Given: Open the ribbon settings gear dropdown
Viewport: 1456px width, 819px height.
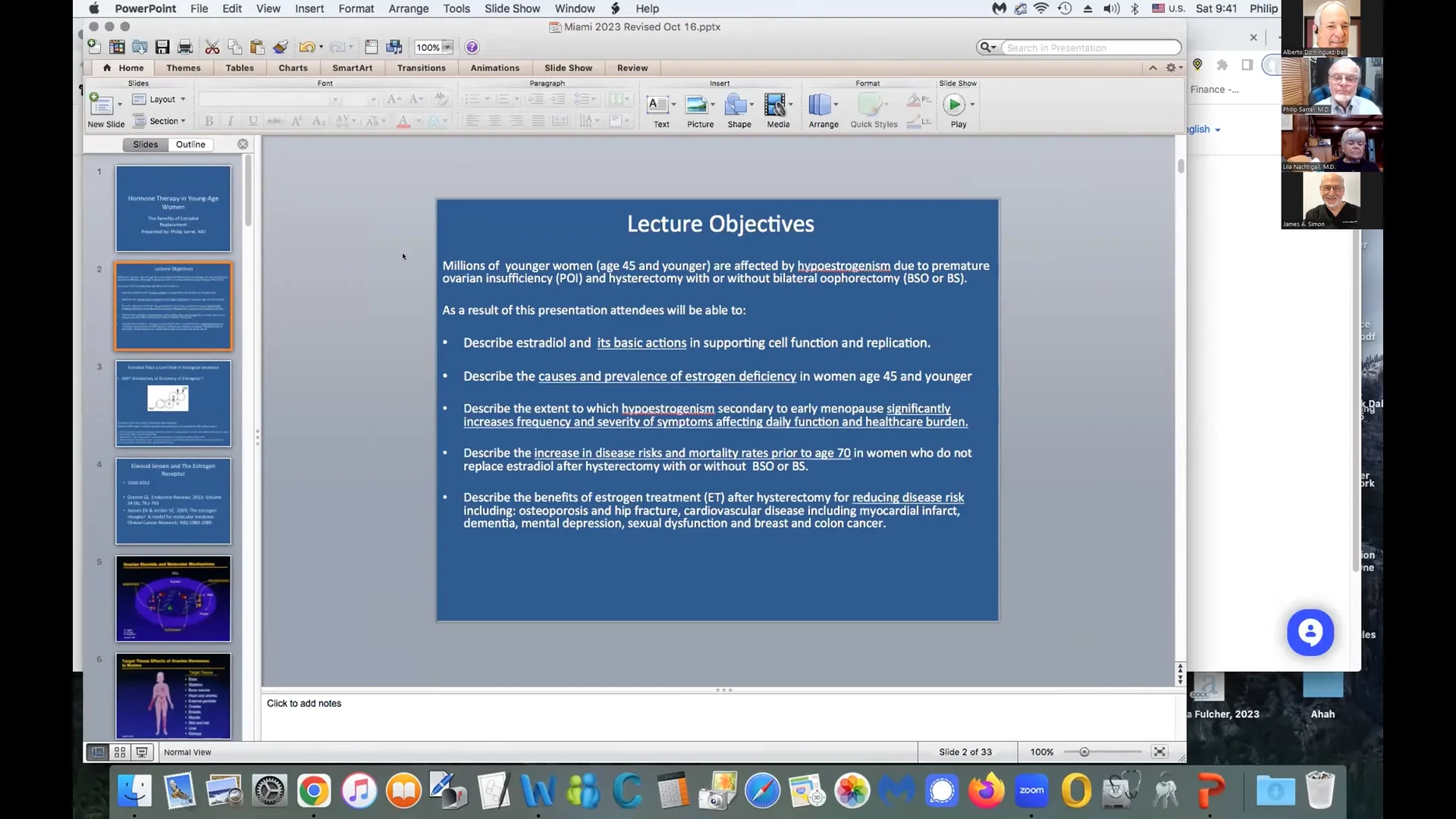Looking at the screenshot, I should pyautogui.click(x=1174, y=67).
